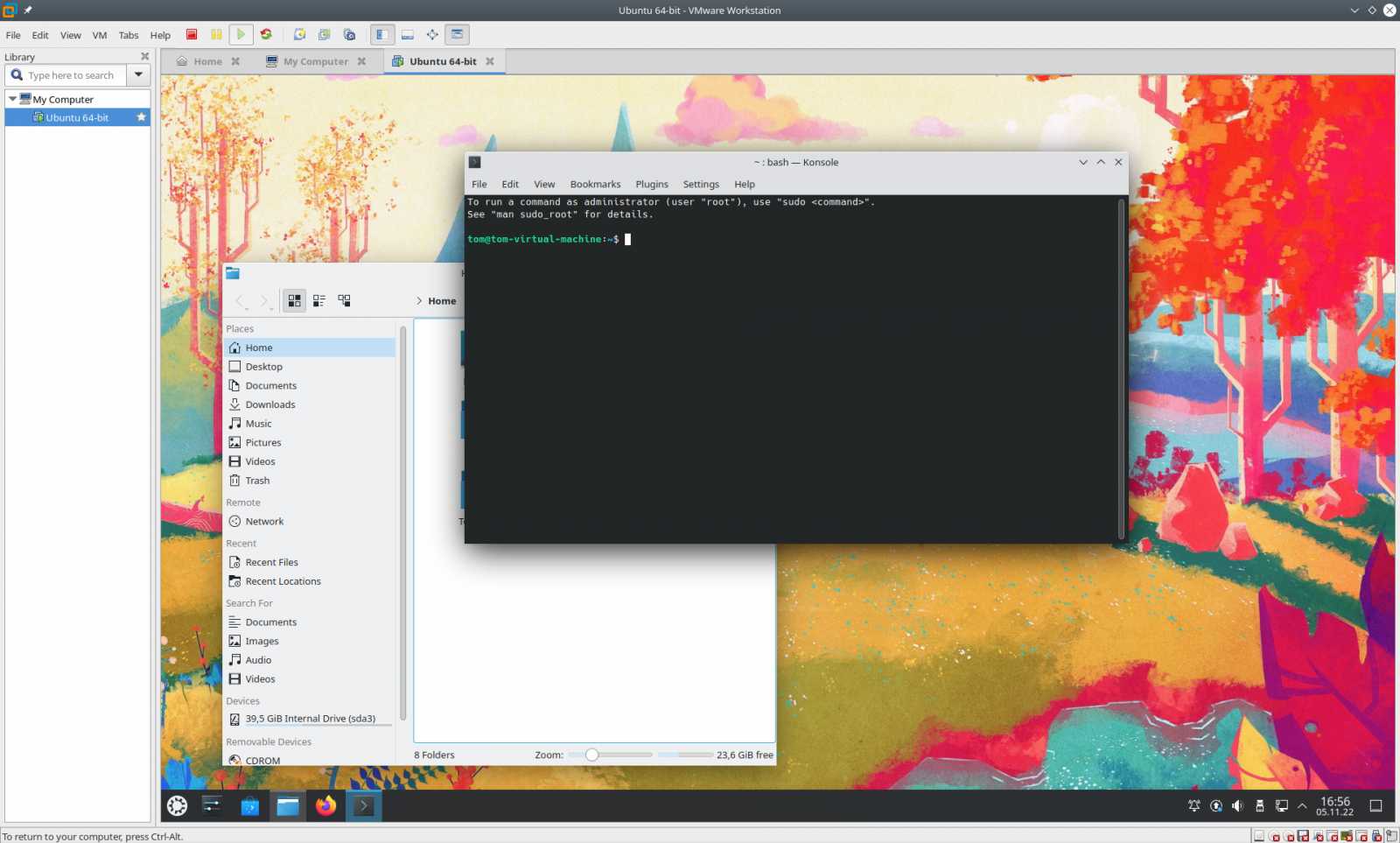Click the Konsole terminal scrollbar

(x=1121, y=369)
